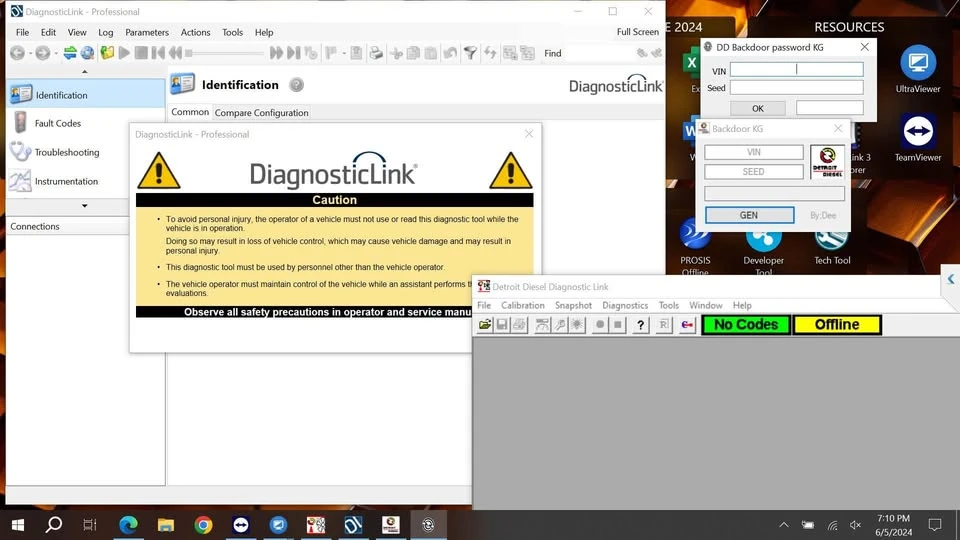Click the Identification help question-mark icon

(296, 85)
